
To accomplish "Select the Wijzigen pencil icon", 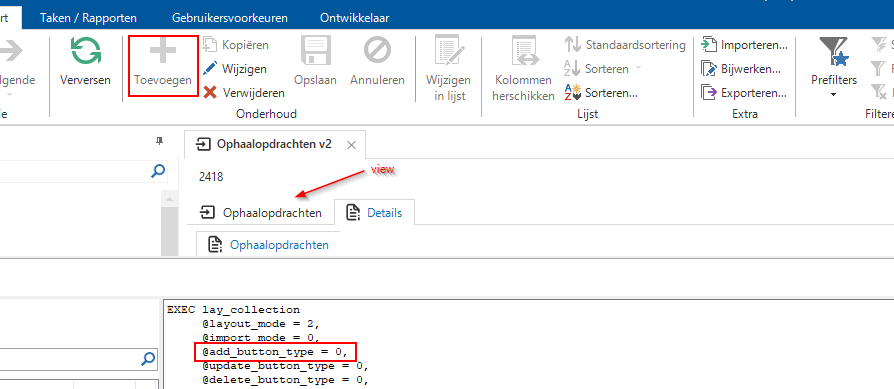I will pyautogui.click(x=210, y=68).
